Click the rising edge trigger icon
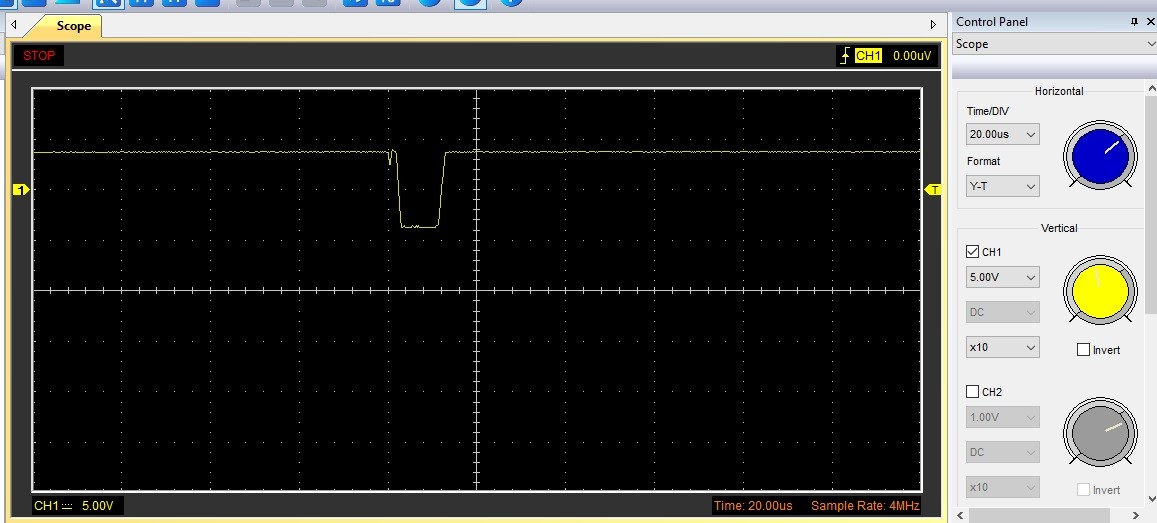 pos(845,56)
